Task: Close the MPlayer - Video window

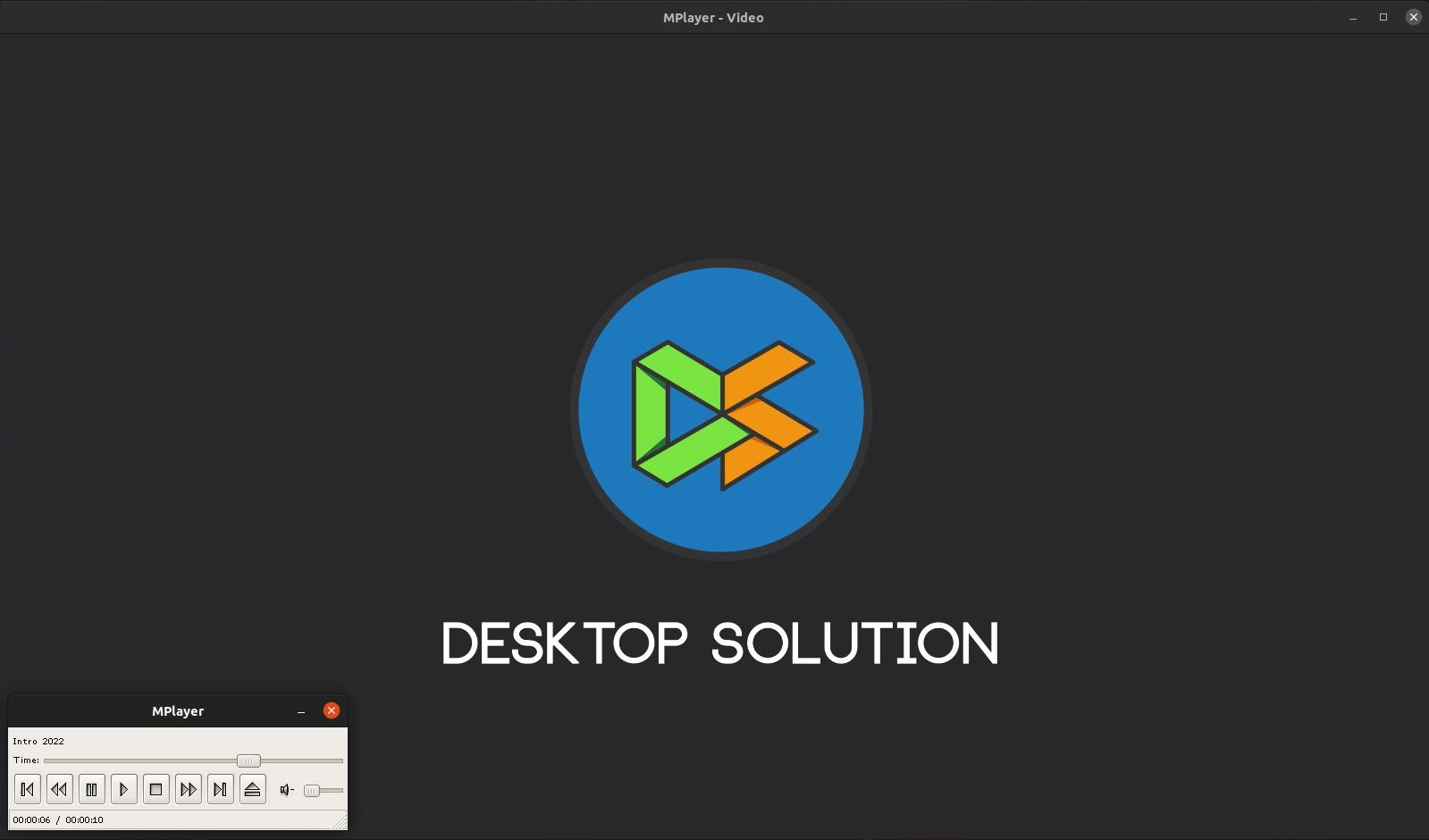Action: (1414, 17)
